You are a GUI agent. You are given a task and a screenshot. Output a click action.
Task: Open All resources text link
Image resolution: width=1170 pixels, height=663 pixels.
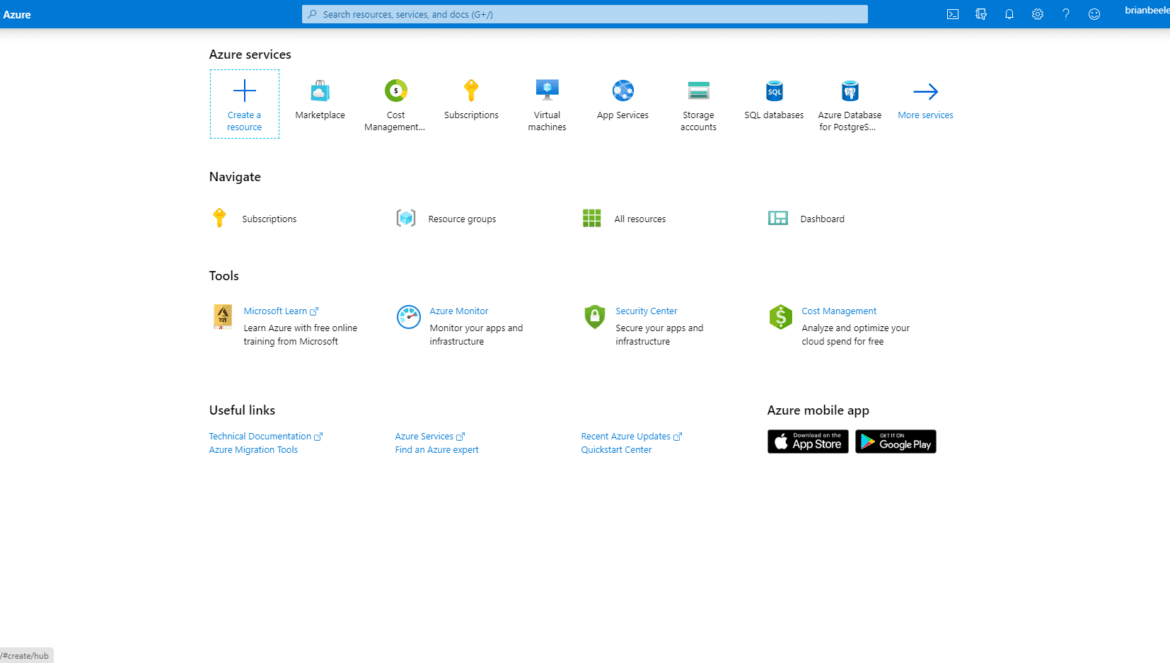[x=639, y=219]
